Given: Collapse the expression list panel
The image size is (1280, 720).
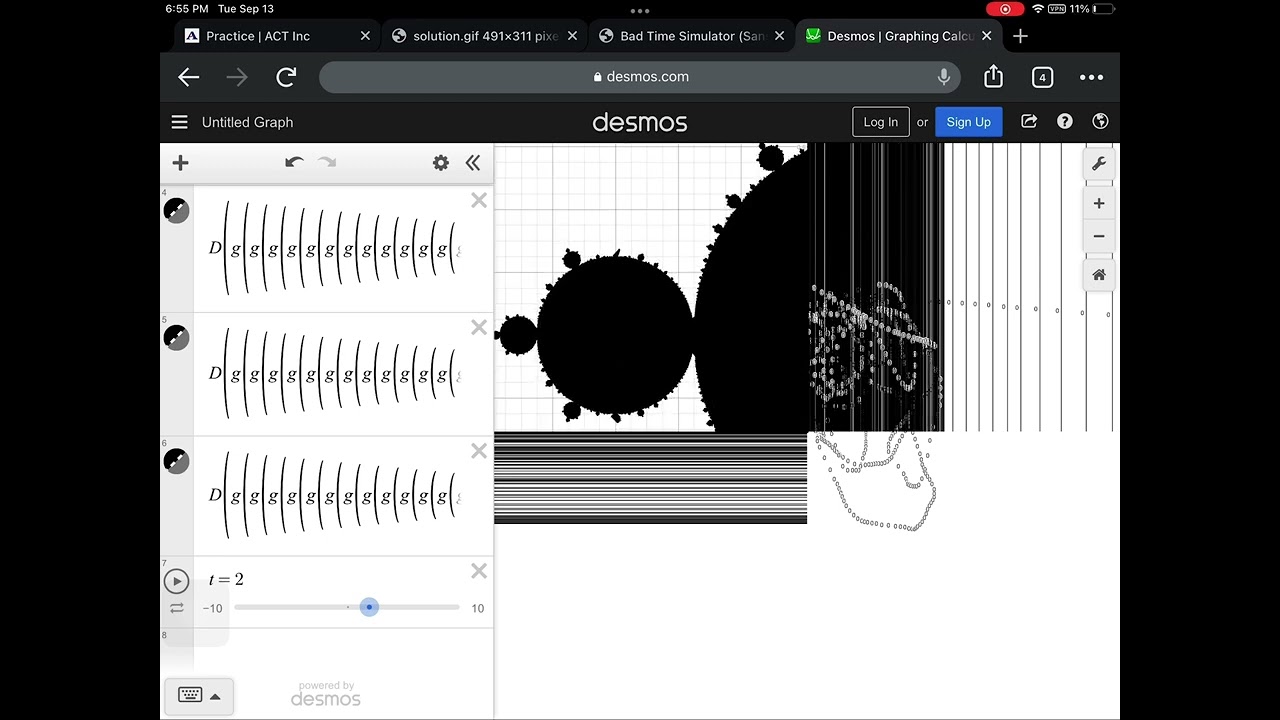Looking at the screenshot, I should coord(473,163).
